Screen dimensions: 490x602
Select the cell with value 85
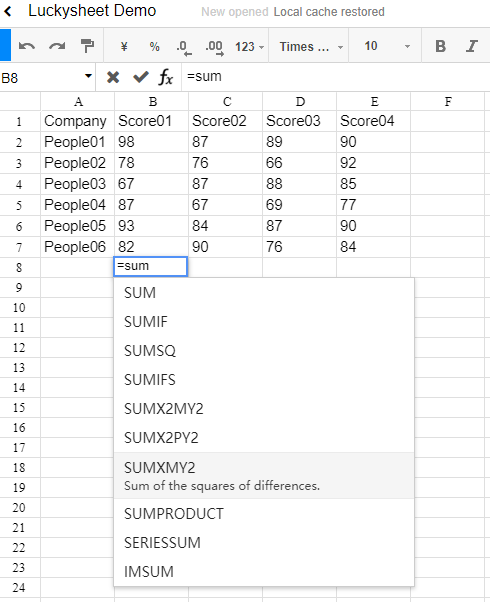[x=374, y=184]
